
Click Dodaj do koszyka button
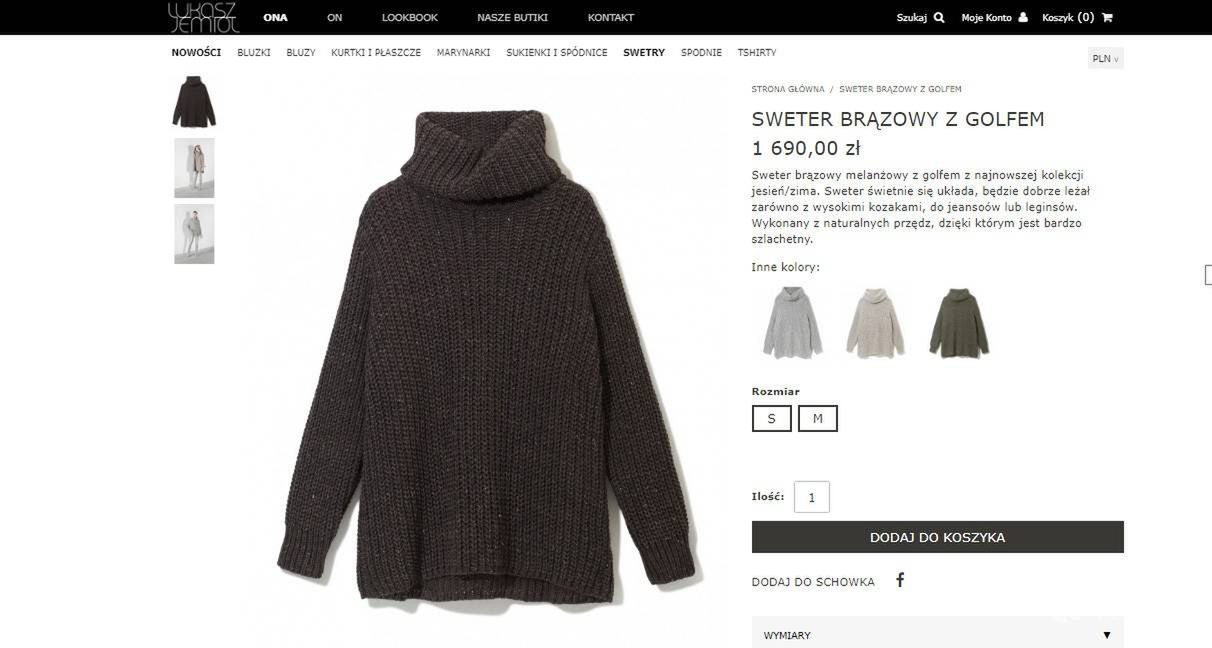(x=938, y=537)
